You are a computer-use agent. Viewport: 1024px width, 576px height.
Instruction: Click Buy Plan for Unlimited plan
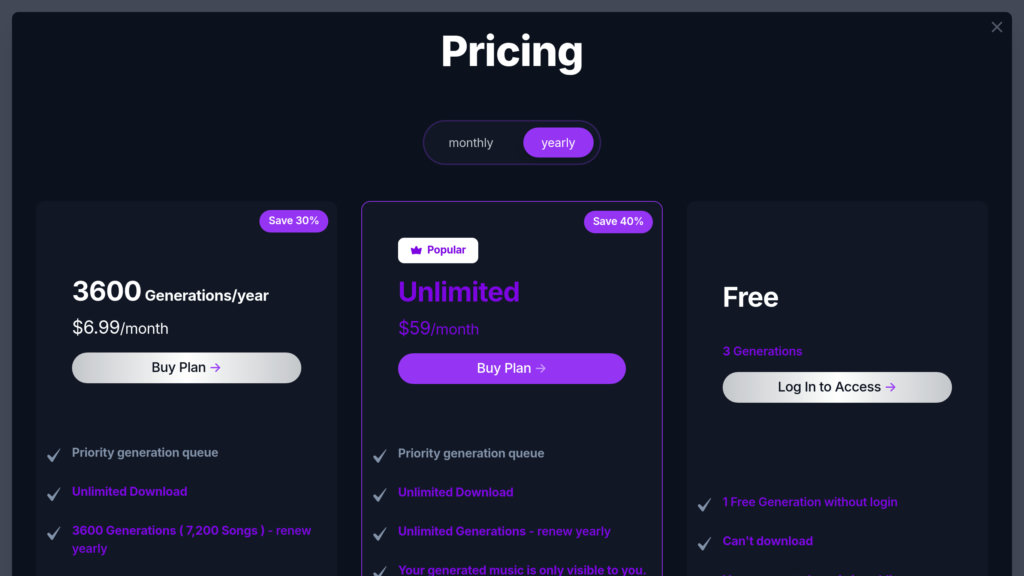pos(512,369)
